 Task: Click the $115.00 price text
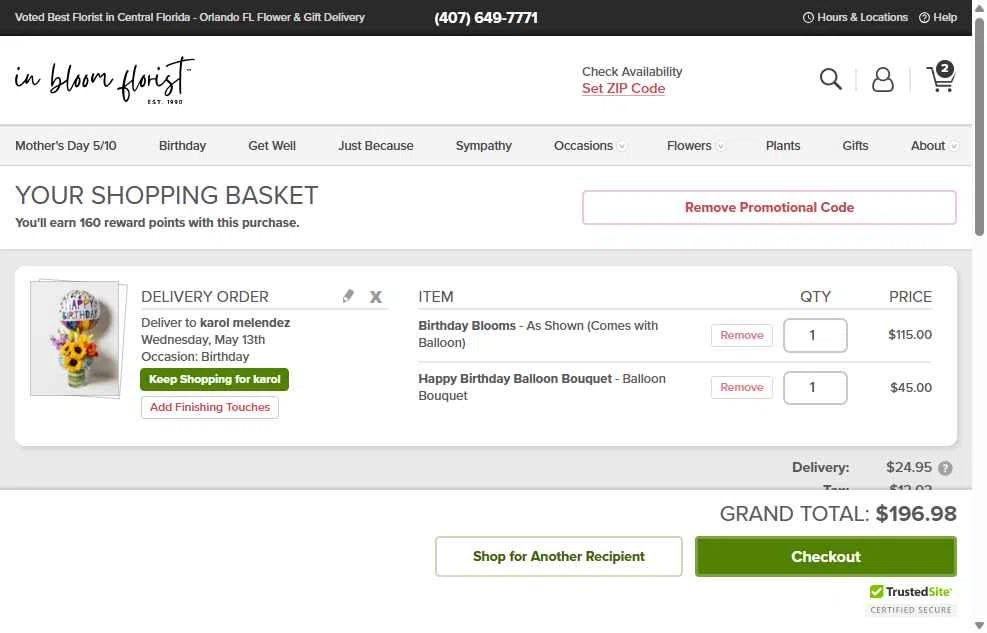click(x=910, y=335)
